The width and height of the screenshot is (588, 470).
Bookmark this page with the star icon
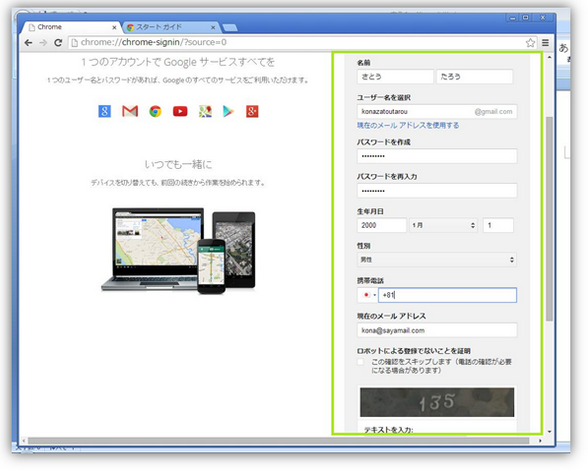point(530,43)
